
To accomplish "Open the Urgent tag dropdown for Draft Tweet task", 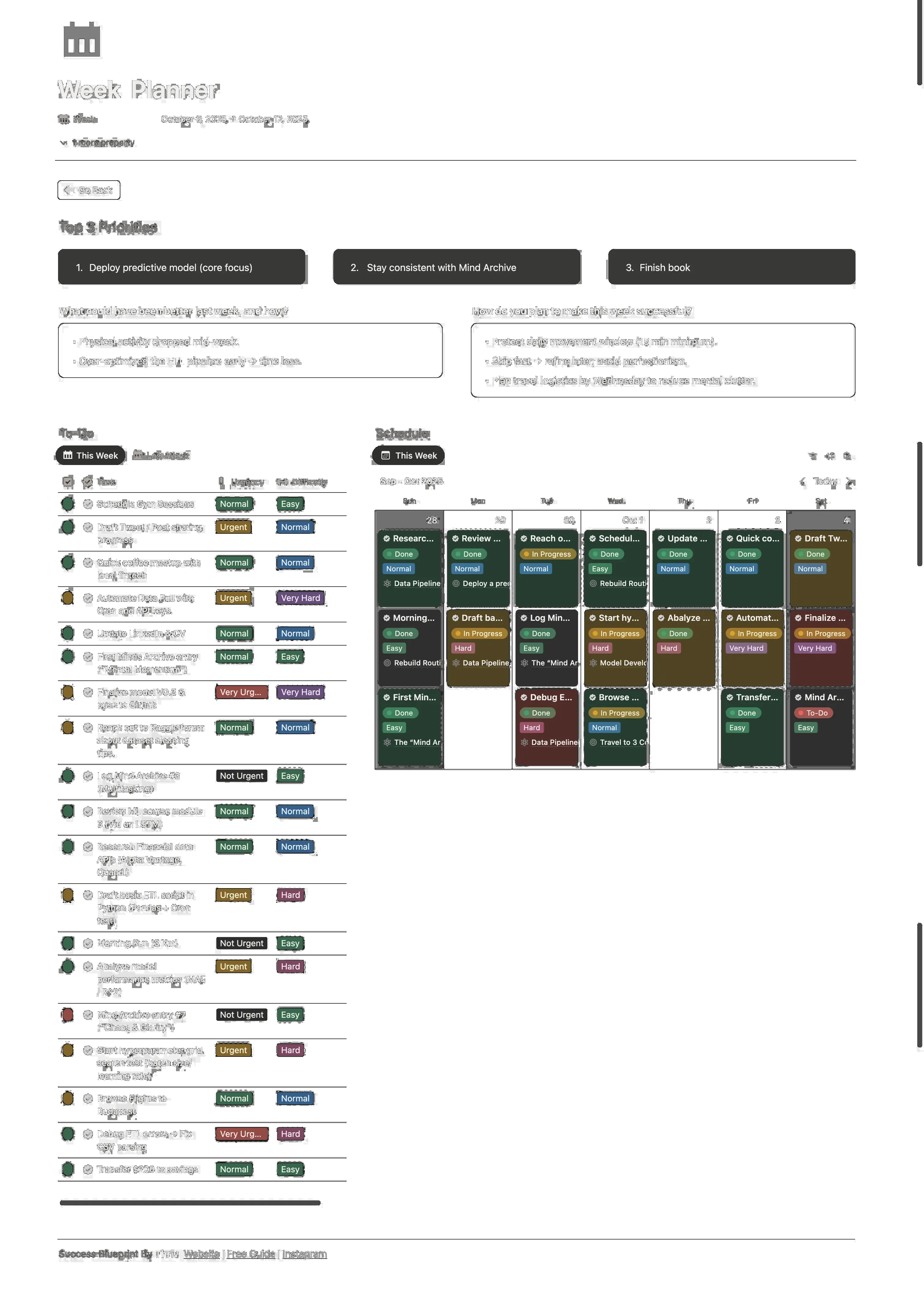I will pos(233,527).
